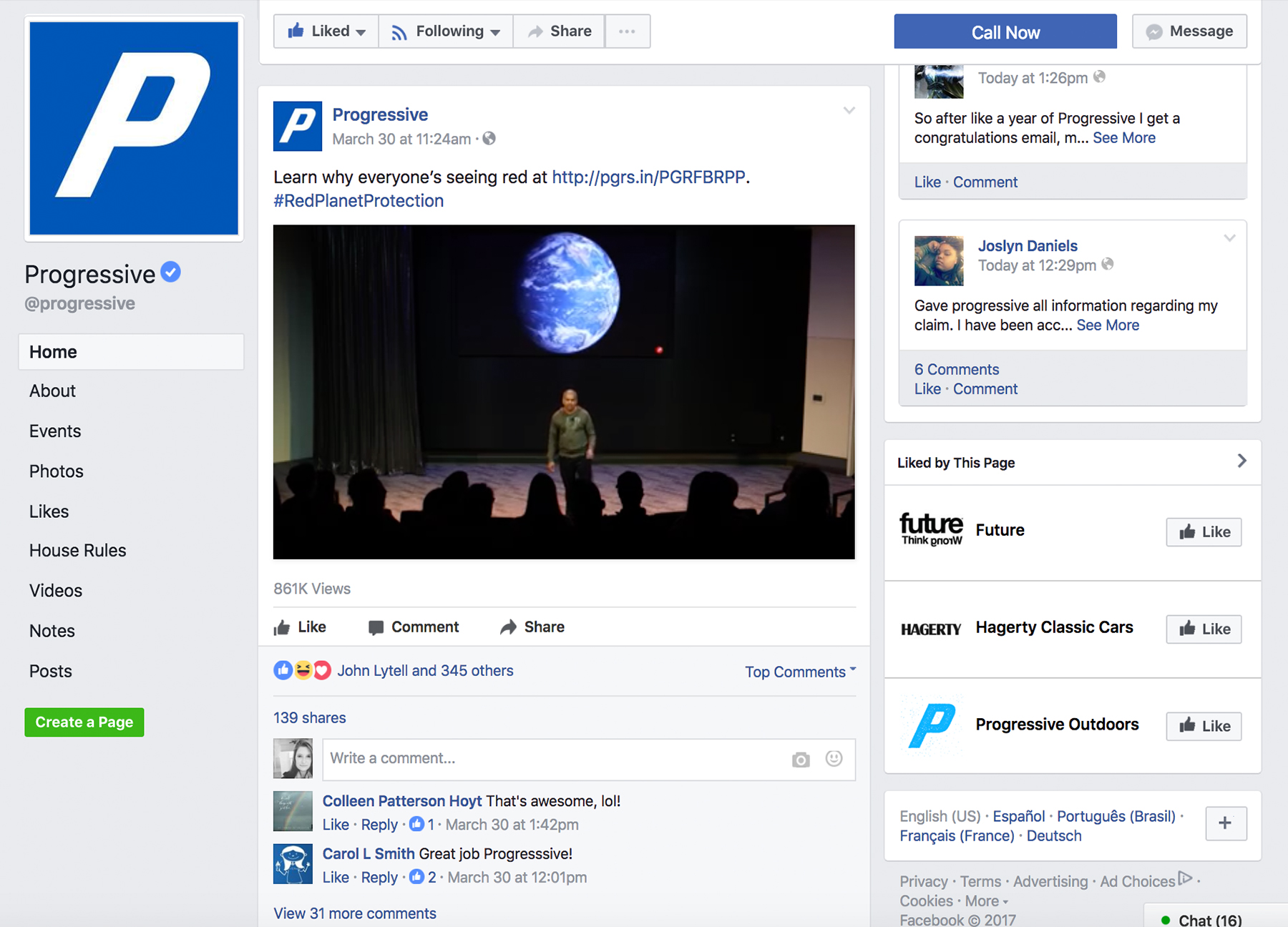Click Joslyn Daniels' avatar thumbnail
Image resolution: width=1288 pixels, height=927 pixels.
coord(939,261)
